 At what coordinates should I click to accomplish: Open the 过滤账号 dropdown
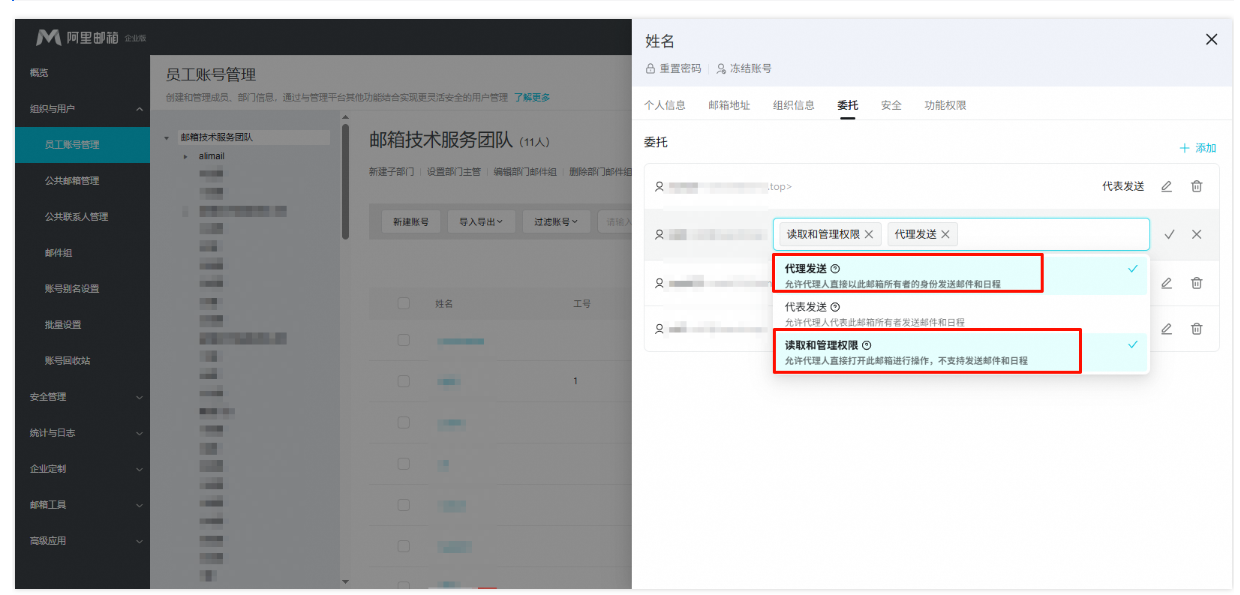555,222
